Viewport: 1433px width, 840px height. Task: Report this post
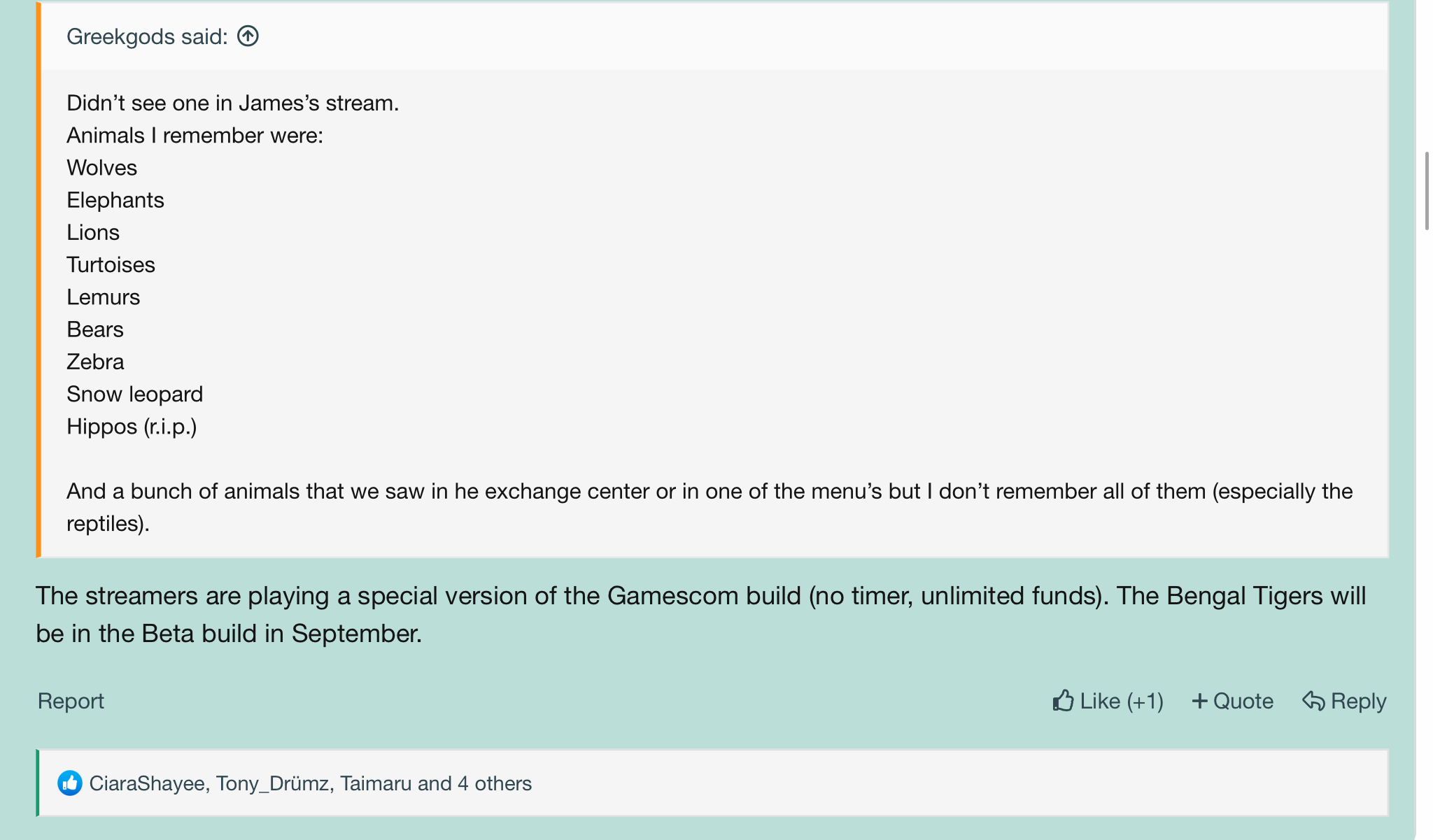[x=71, y=701]
